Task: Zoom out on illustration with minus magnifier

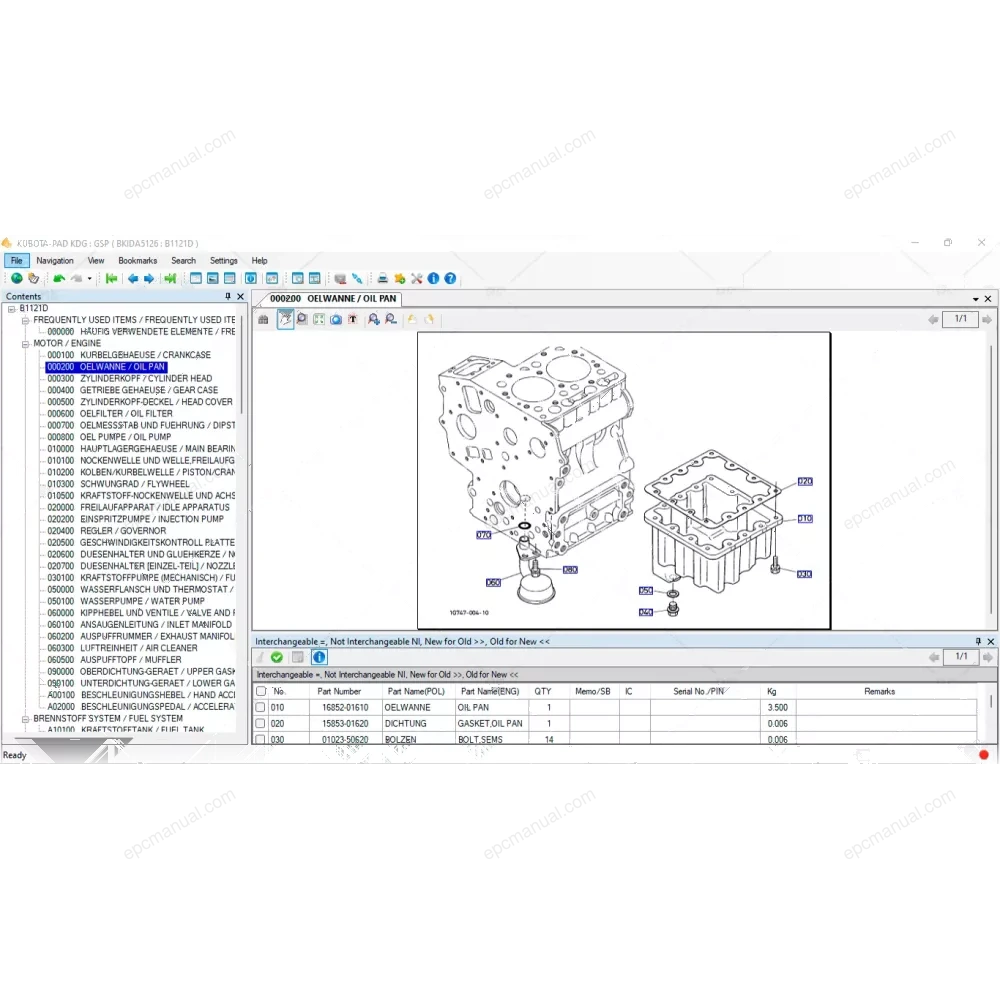Action: click(391, 320)
